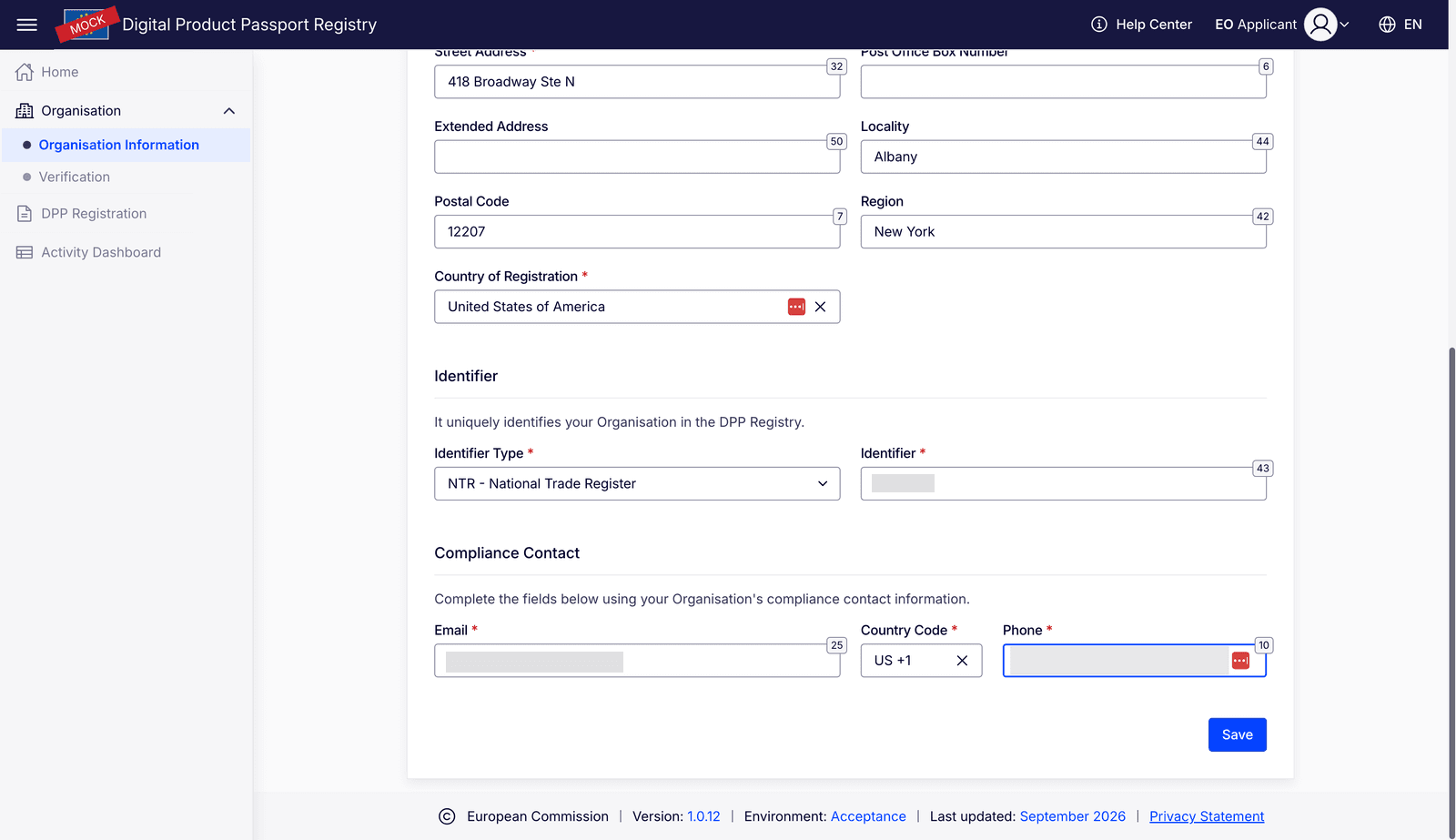Image resolution: width=1456 pixels, height=840 pixels.
Task: Switch language via EN label
Action: 1412,25
